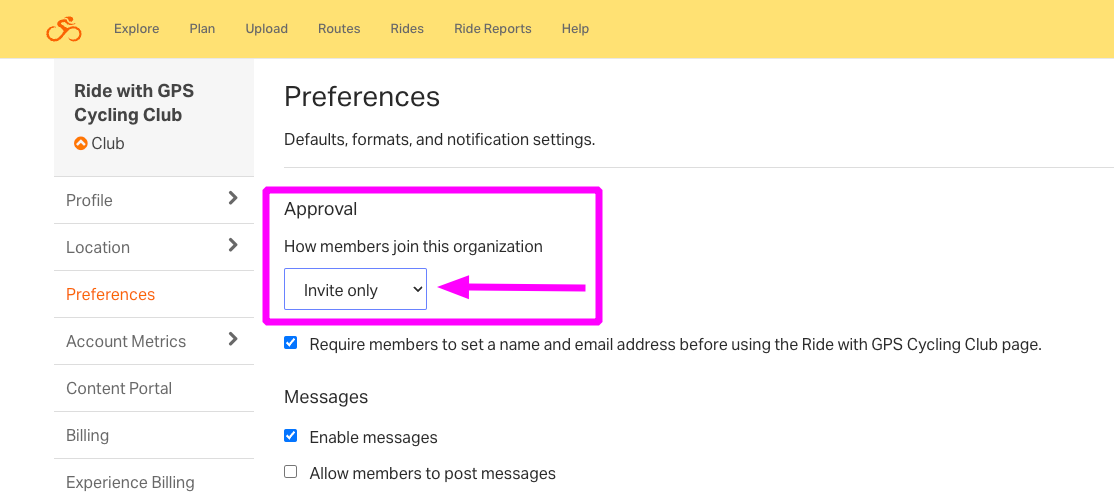The image size is (1114, 503).
Task: Open Experience Billing in the sidebar
Action: click(130, 482)
